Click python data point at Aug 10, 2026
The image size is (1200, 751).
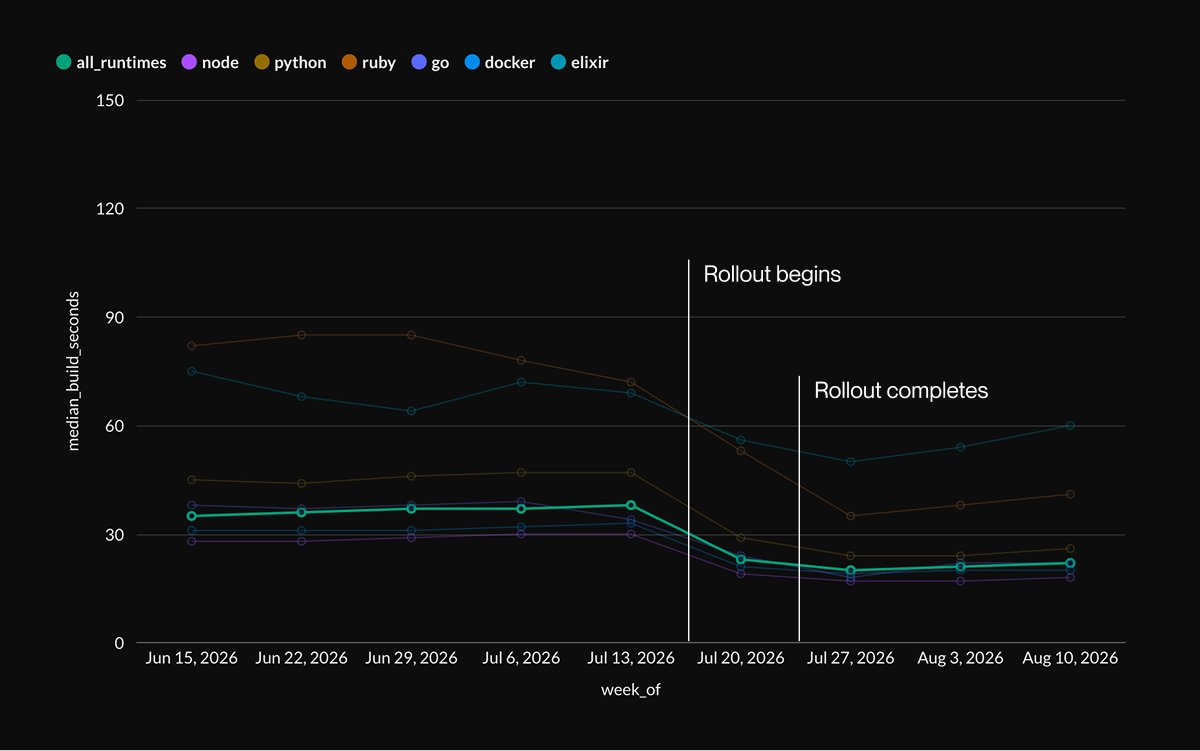point(1070,549)
